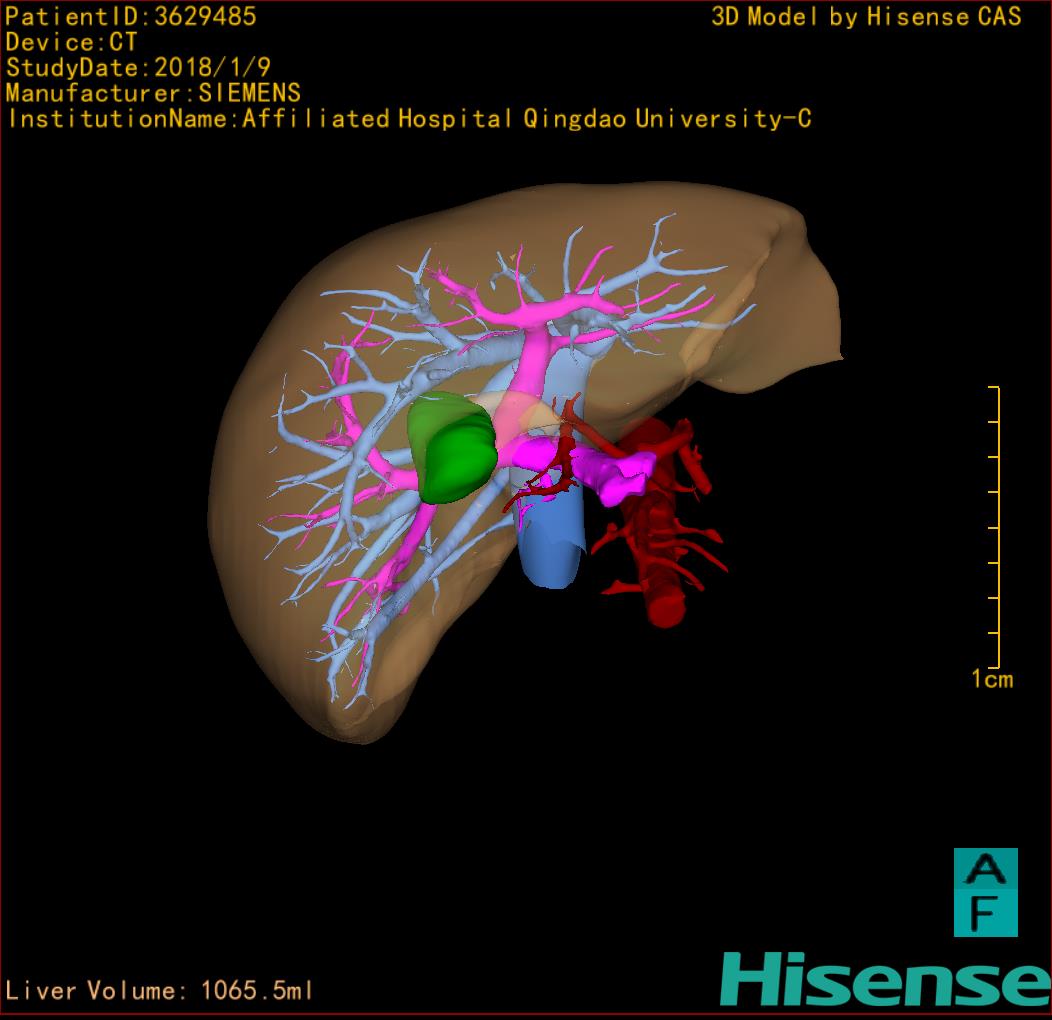The image size is (1052, 1020).
Task: Click the InstitutionName Affiliated Hospital Qingdao University text
Action: pyautogui.click(x=409, y=119)
